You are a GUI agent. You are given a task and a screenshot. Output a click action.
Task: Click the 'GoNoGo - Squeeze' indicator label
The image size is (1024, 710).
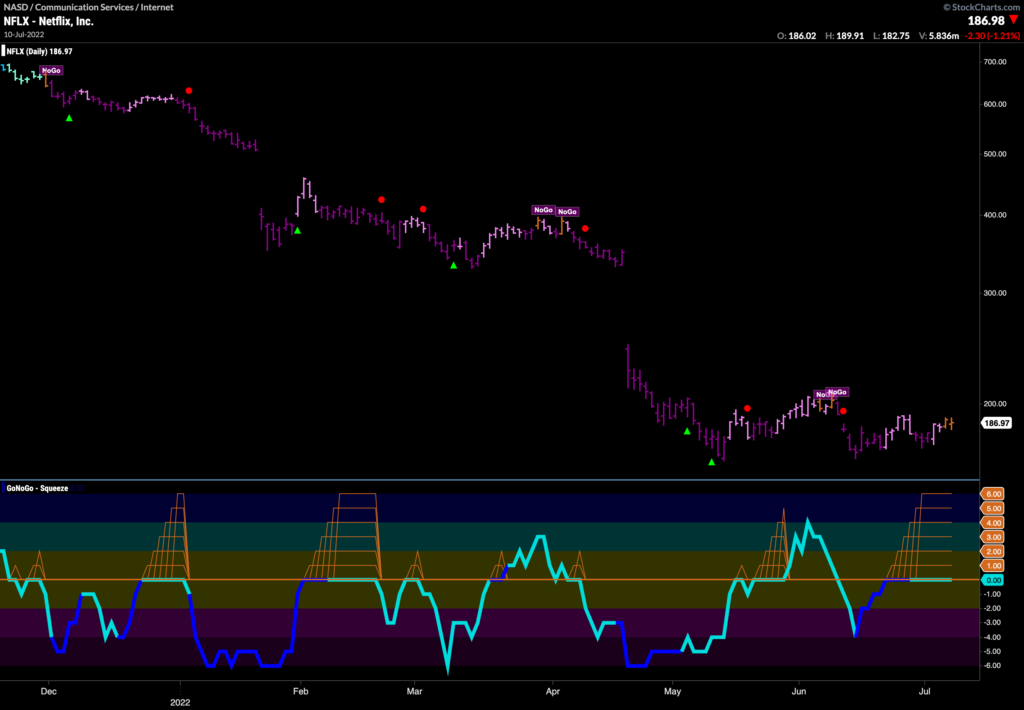pos(37,488)
